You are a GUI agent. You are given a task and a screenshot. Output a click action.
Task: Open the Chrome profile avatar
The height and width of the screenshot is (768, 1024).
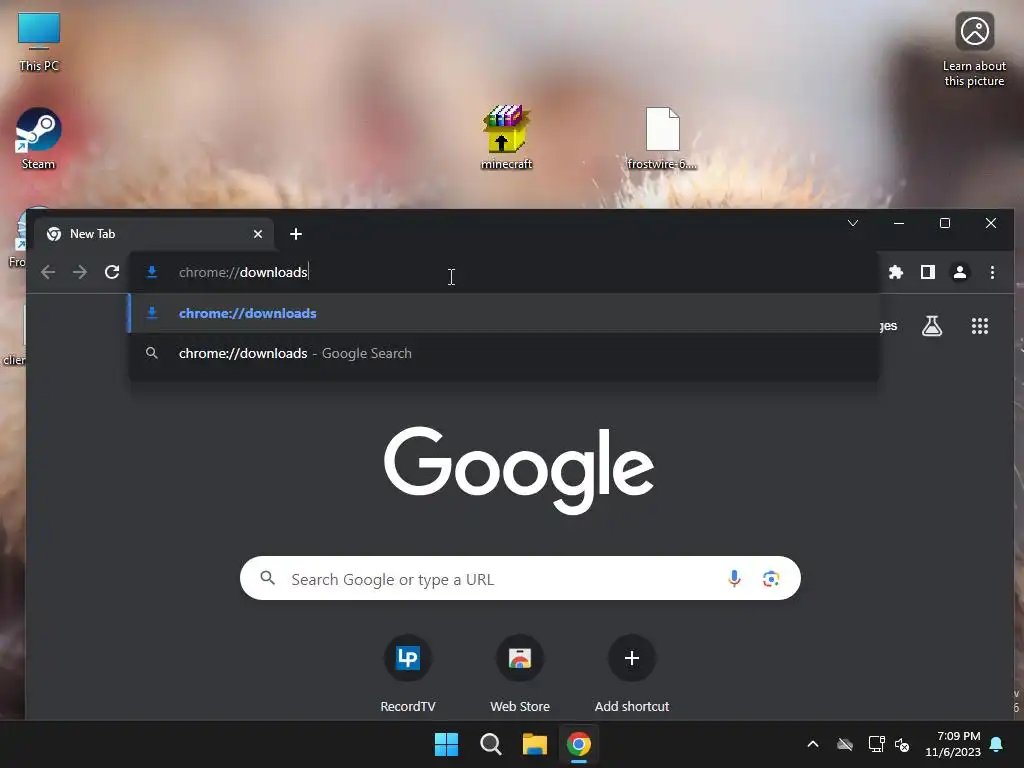click(959, 272)
